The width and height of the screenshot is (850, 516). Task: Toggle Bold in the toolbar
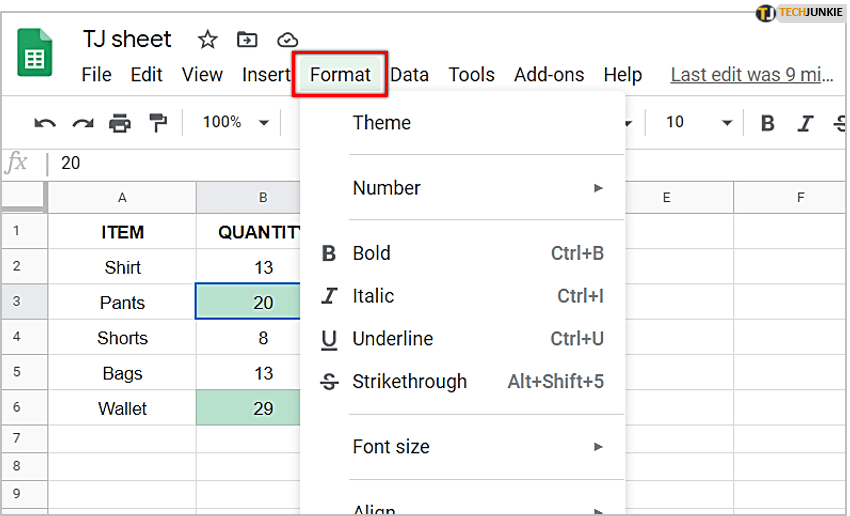point(768,123)
